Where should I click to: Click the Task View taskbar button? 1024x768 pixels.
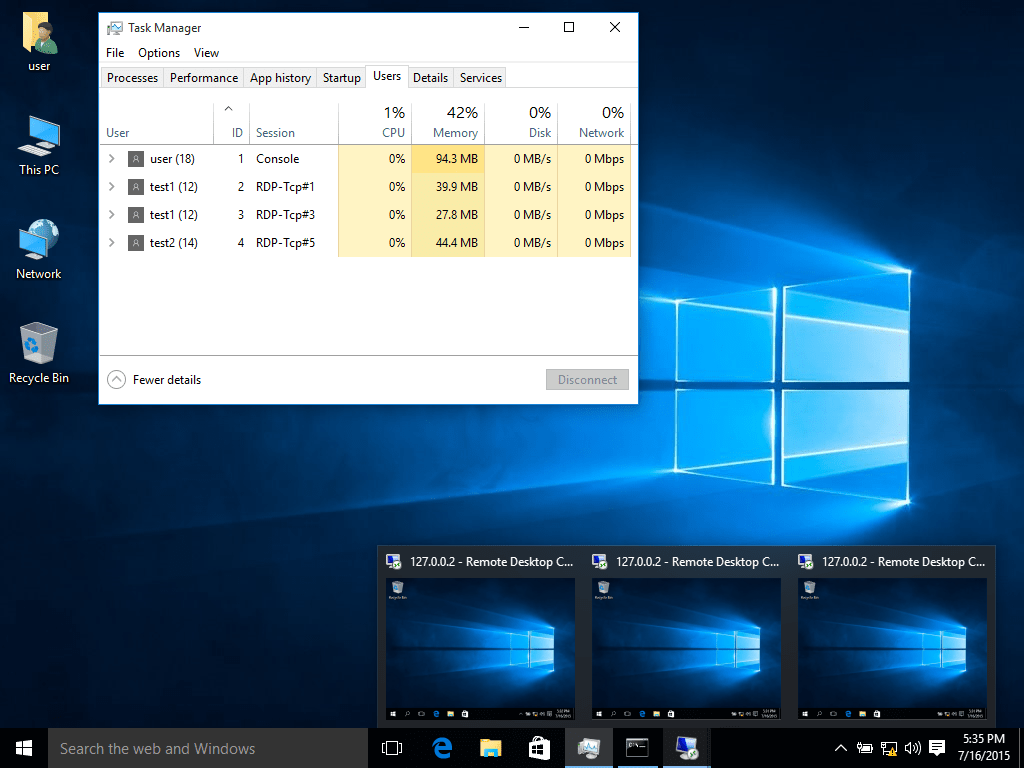click(x=392, y=748)
